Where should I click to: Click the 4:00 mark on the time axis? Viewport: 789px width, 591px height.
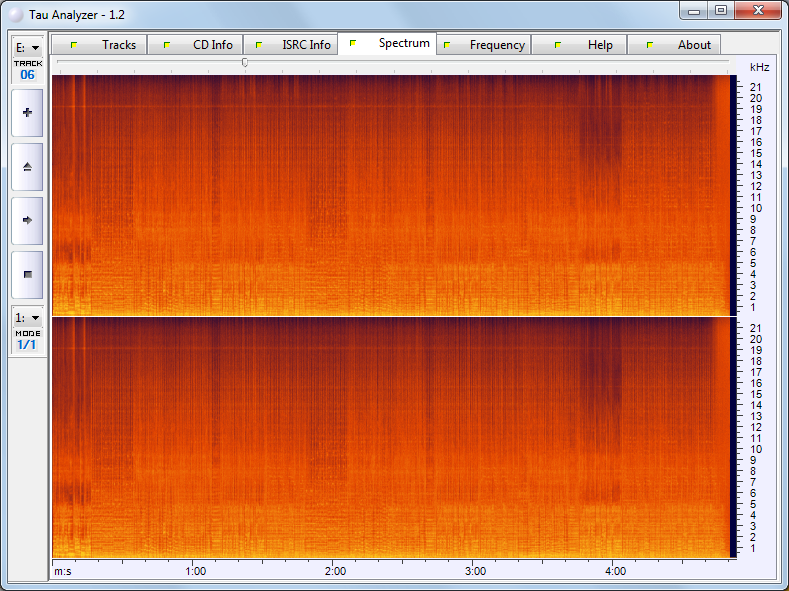pyautogui.click(x=616, y=571)
